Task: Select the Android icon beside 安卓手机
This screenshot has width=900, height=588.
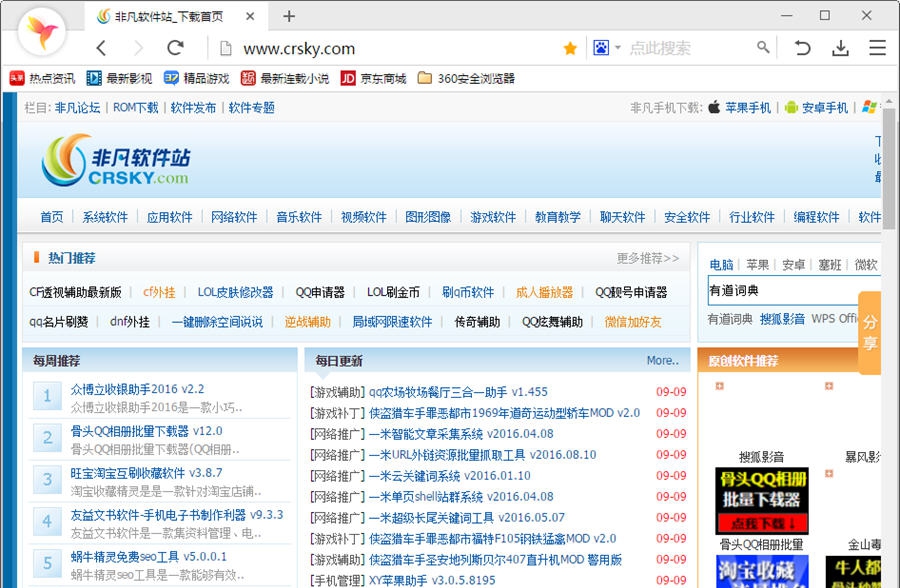Action: click(790, 106)
